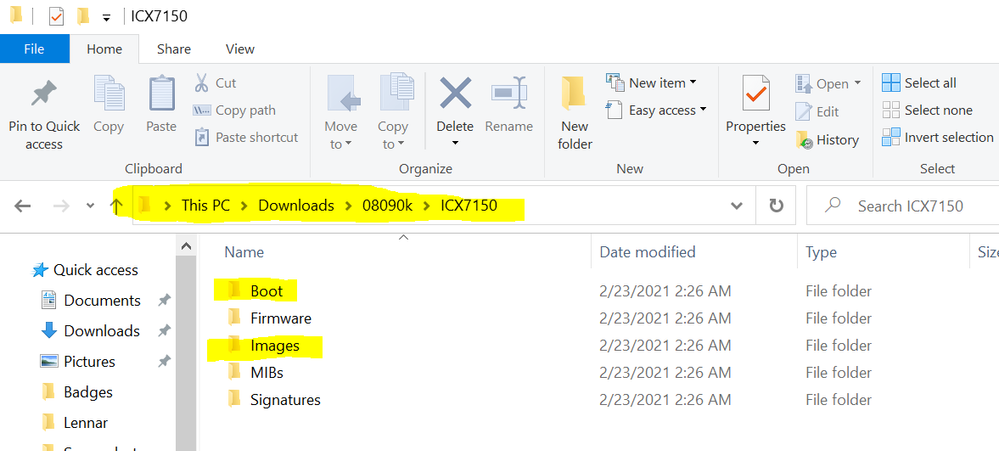
Task: Choose Copy path in Clipboard group
Action: pos(234,110)
